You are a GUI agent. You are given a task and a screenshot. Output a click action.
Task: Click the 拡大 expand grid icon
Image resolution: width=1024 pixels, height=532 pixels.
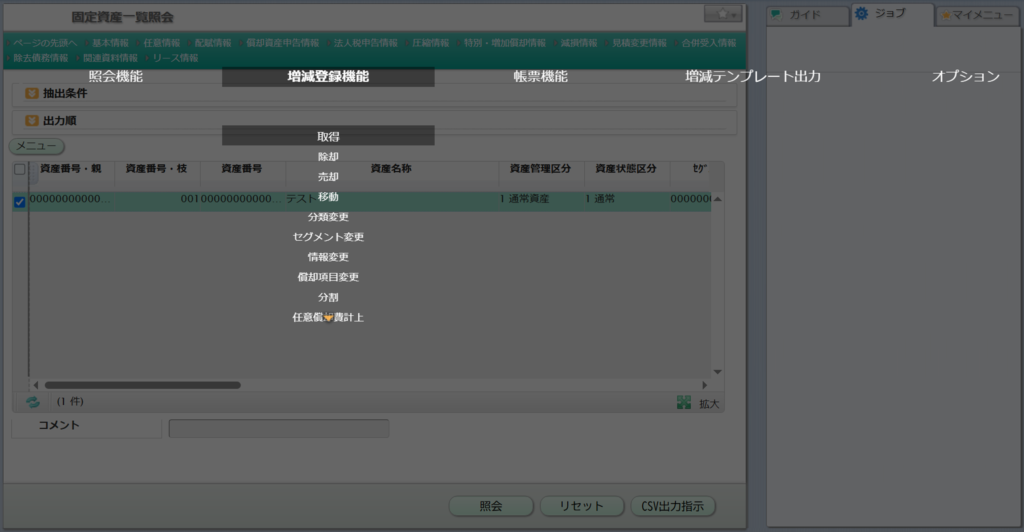pyautogui.click(x=684, y=402)
